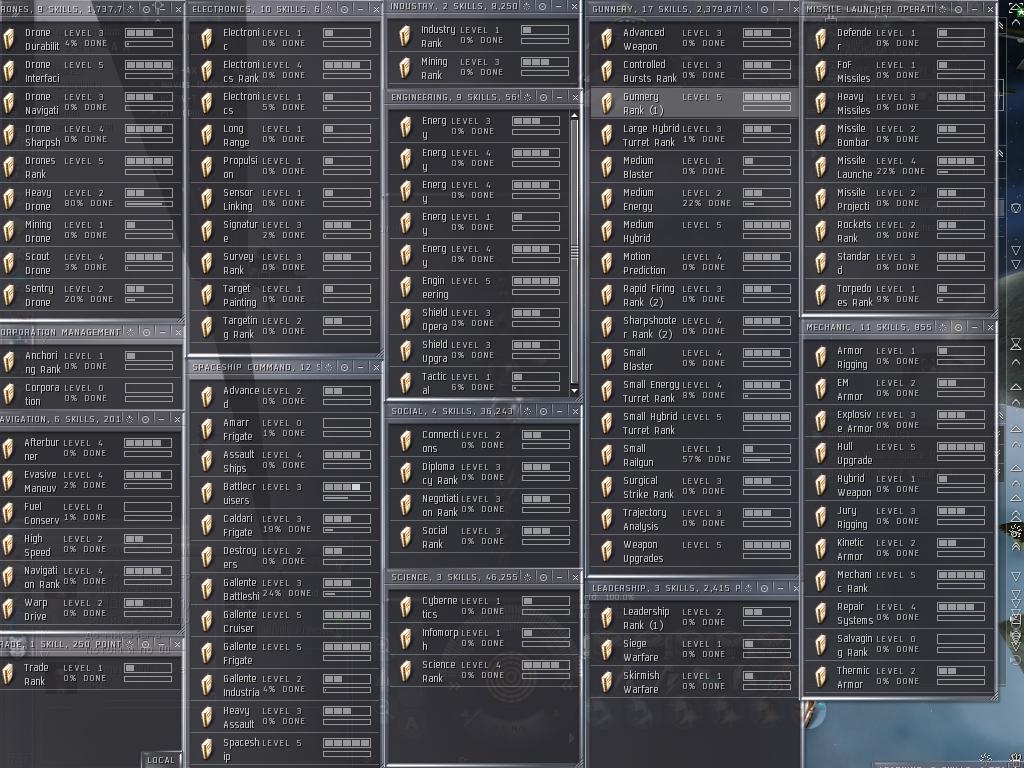
Task: Toggle the pin icon on the Leadership window
Action: pos(748,588)
